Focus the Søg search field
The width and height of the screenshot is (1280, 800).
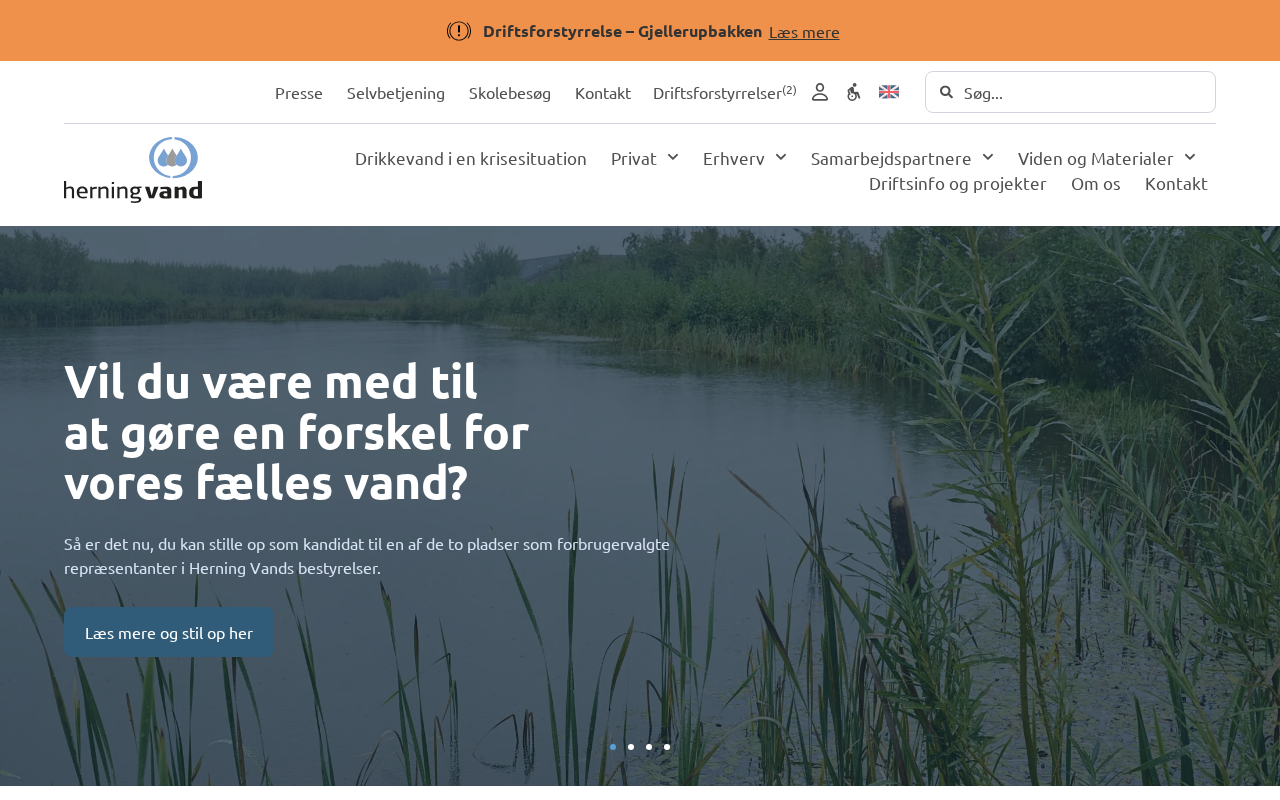[x=1070, y=92]
